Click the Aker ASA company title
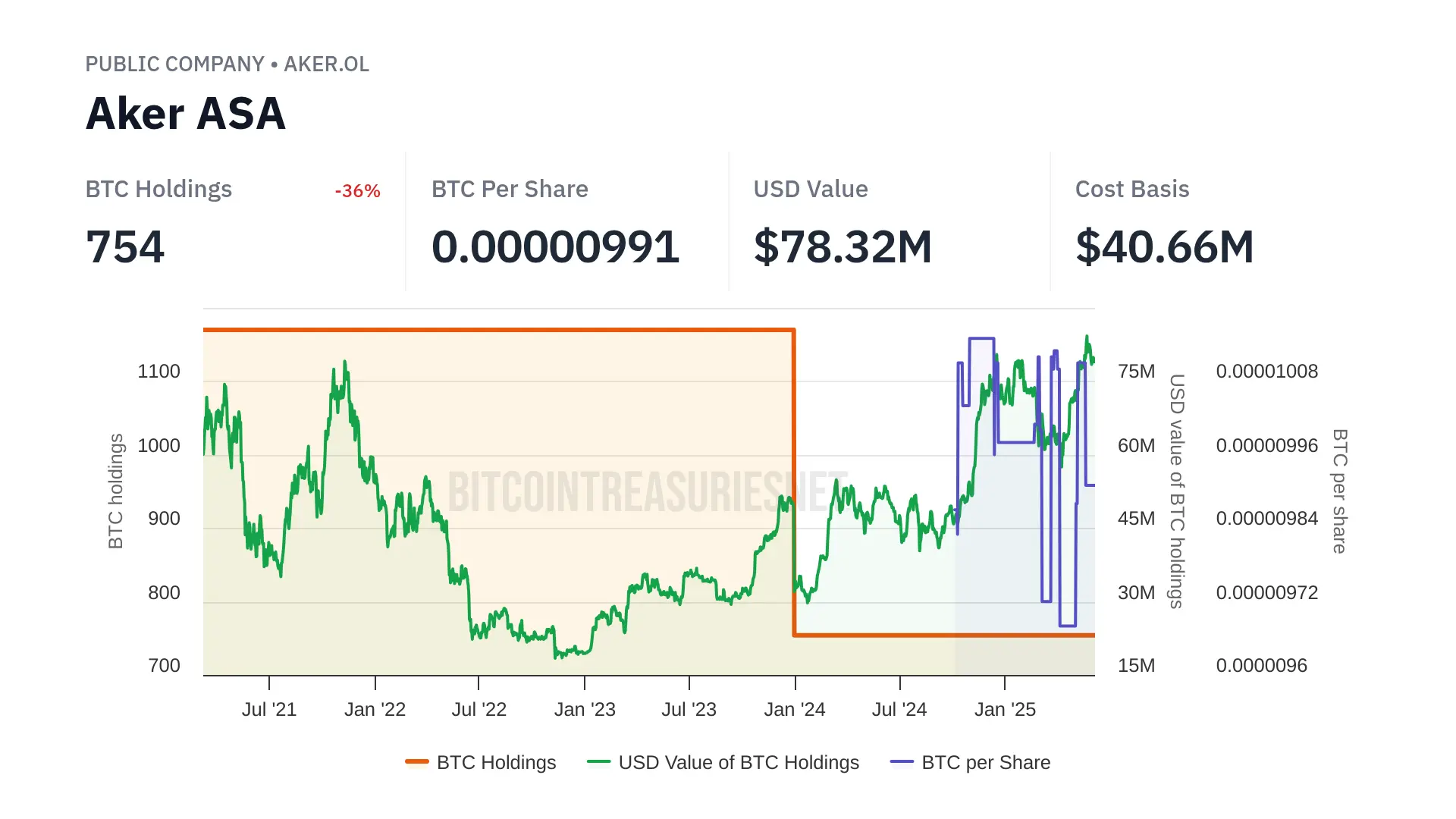Viewport: 1456px width, 819px height. click(x=186, y=114)
